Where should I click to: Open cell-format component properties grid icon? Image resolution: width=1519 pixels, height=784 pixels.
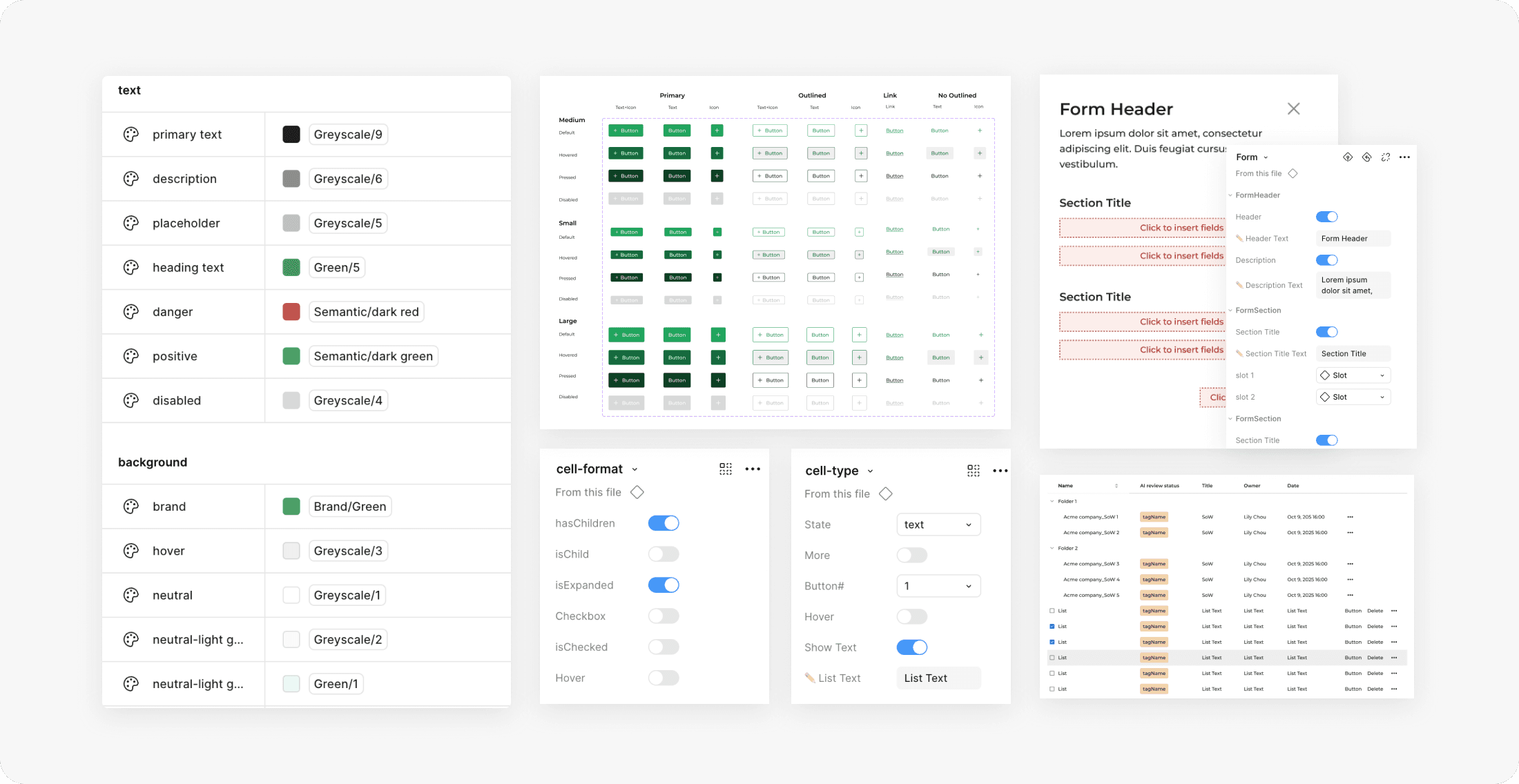(725, 469)
